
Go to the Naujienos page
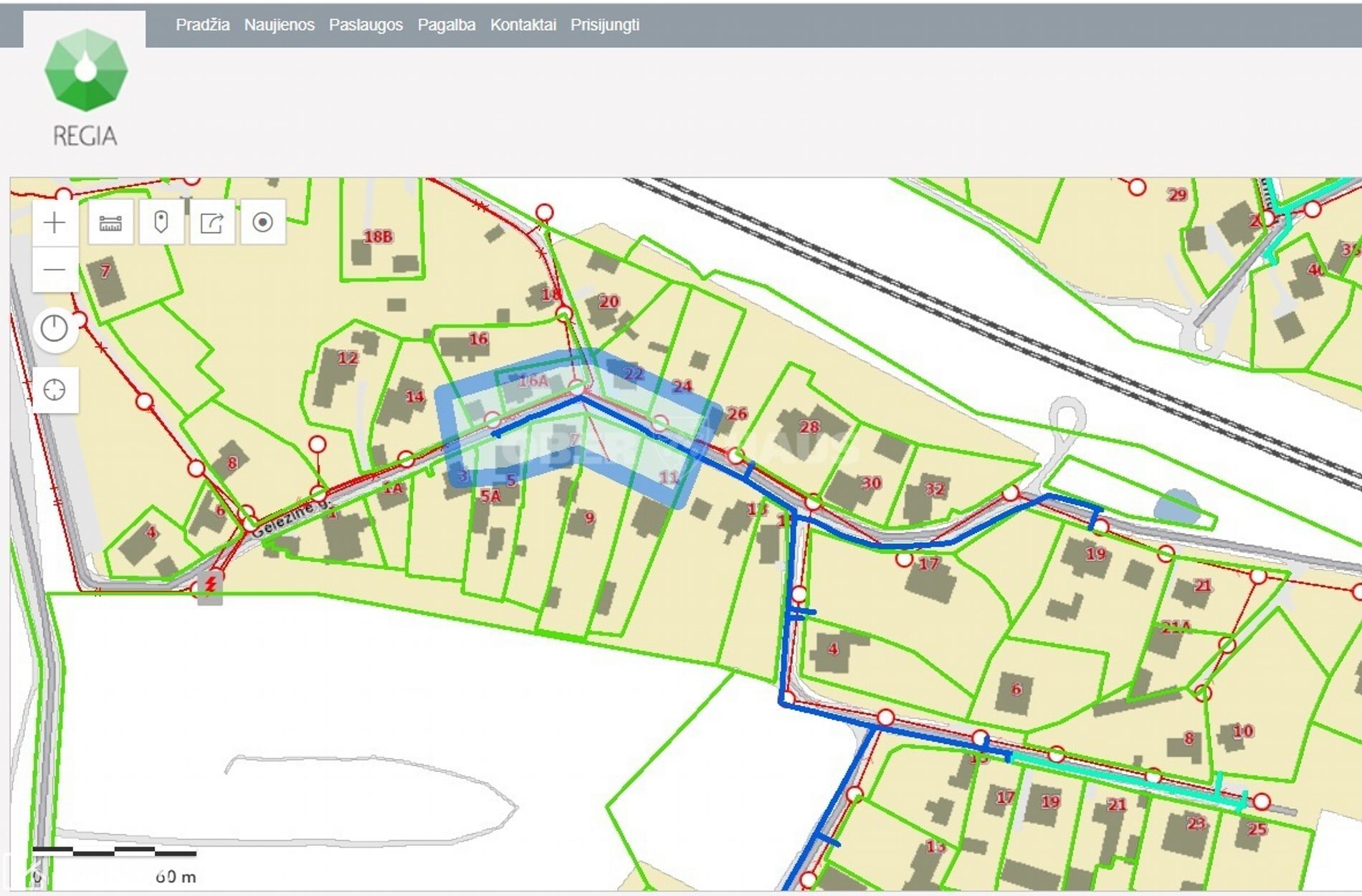279,25
